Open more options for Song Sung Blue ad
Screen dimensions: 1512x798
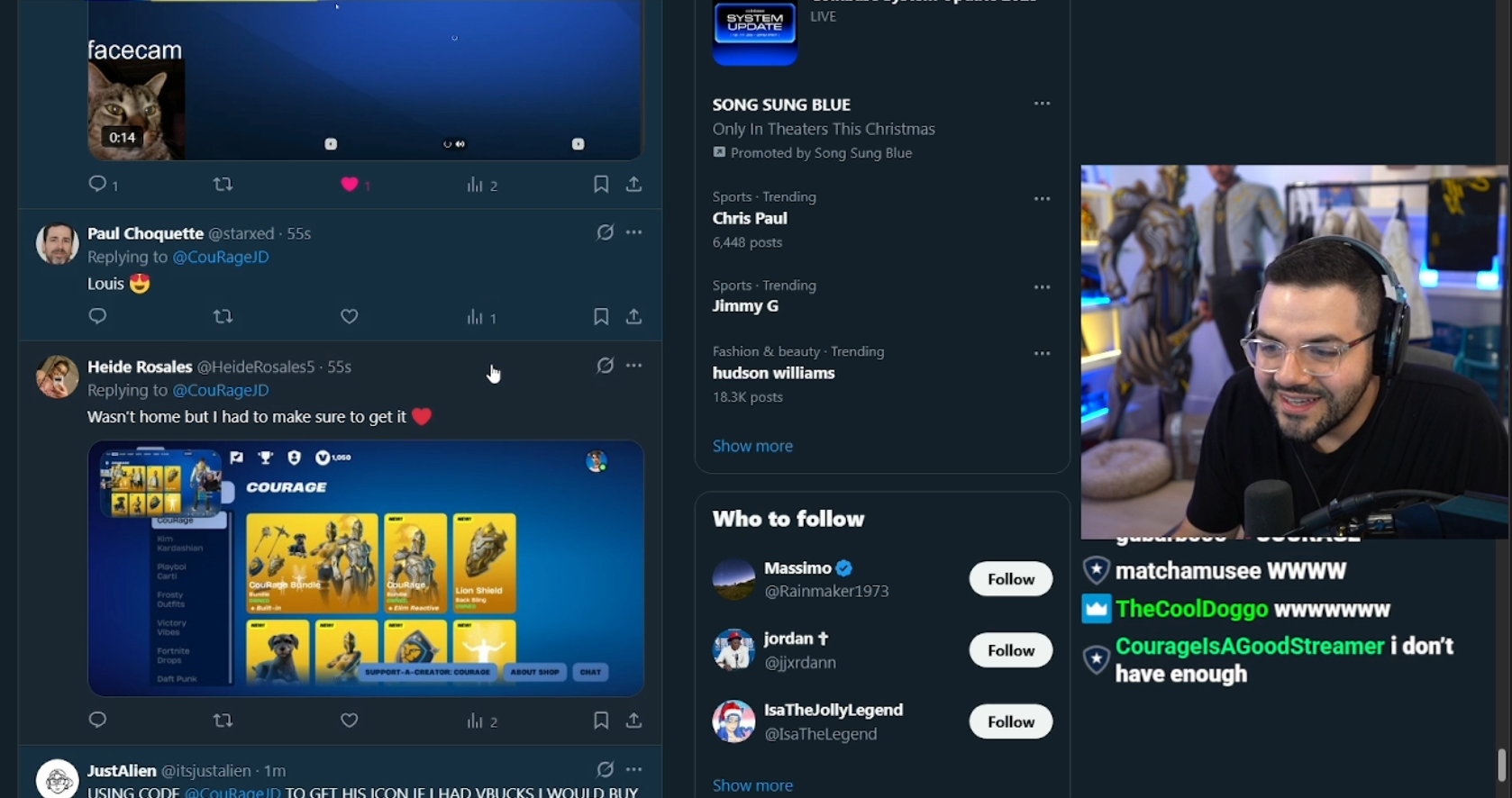(1043, 104)
